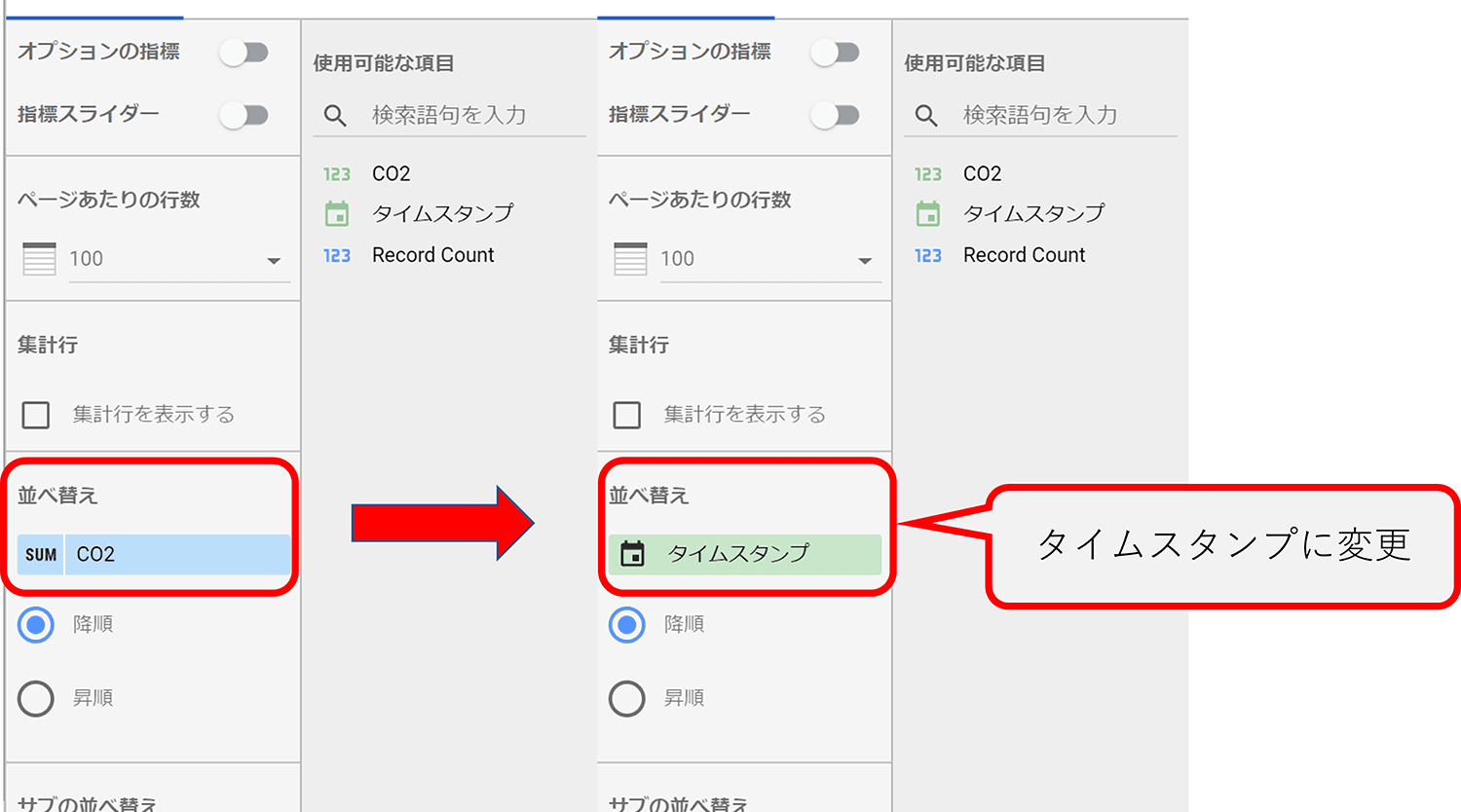
Task: Click calendar icon beside right タイムスタンプ
Action: pos(928,213)
